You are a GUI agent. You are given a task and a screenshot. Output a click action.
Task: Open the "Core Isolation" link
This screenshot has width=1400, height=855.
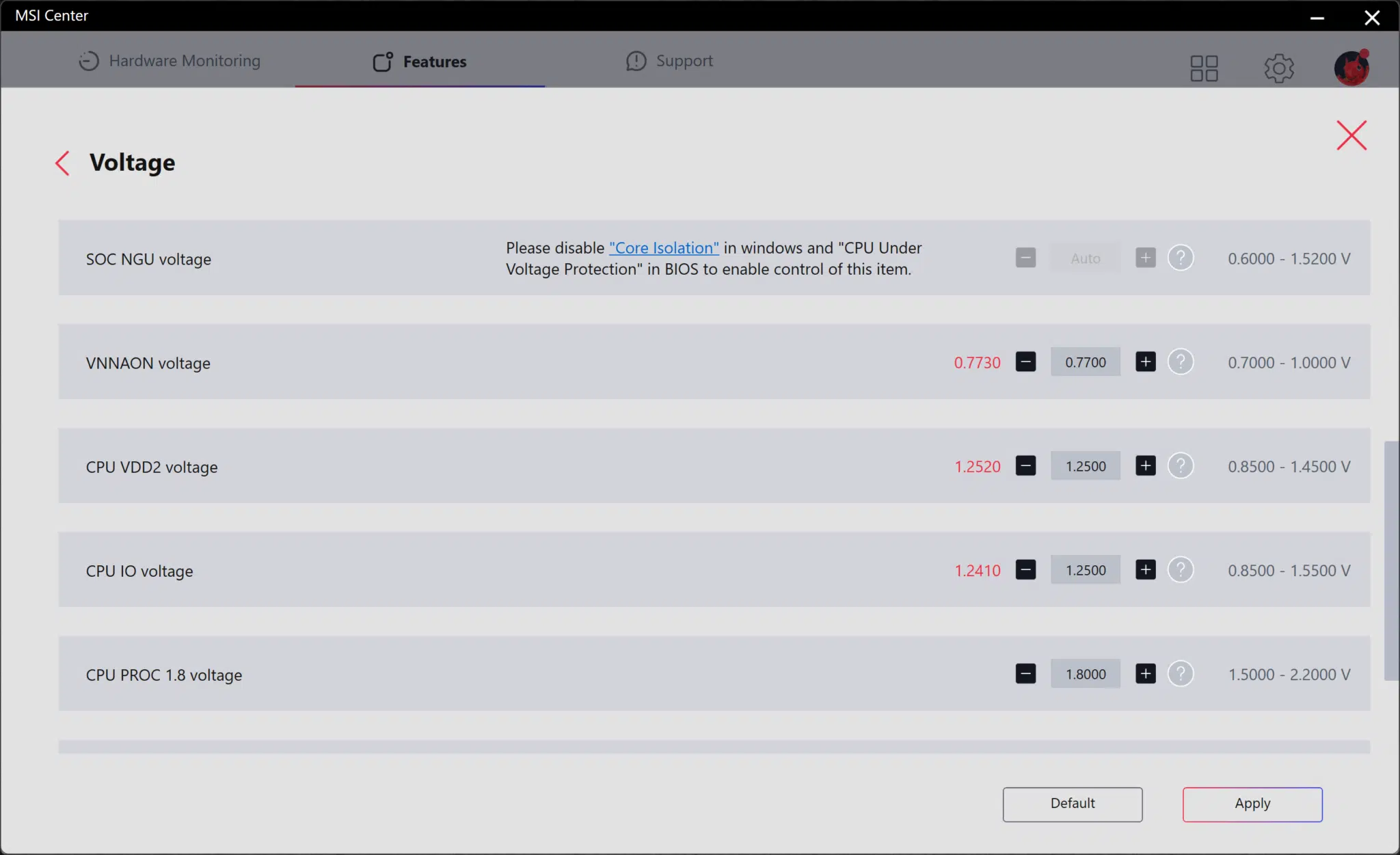tap(664, 247)
